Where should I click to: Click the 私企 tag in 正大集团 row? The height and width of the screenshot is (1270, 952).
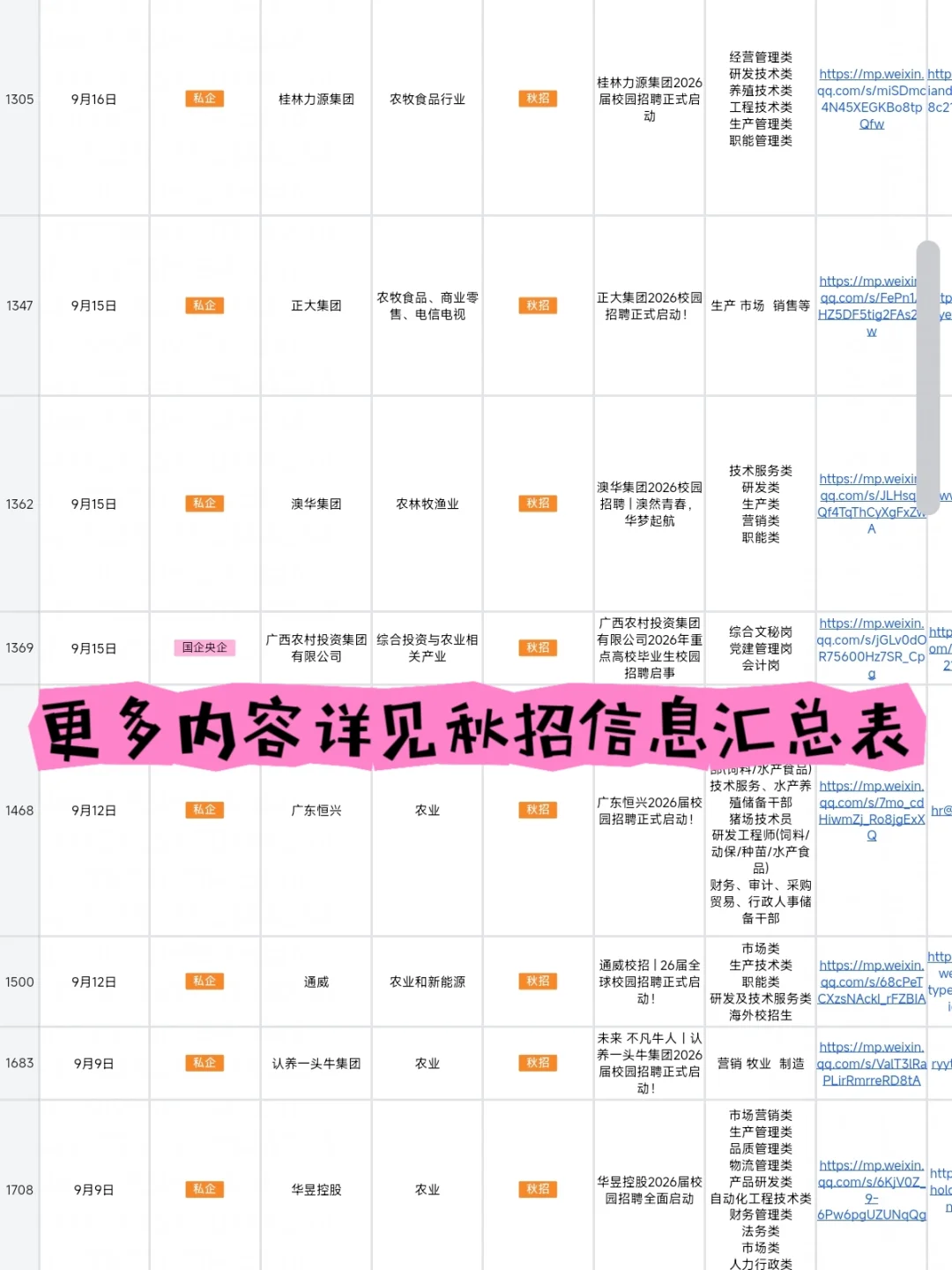[205, 305]
